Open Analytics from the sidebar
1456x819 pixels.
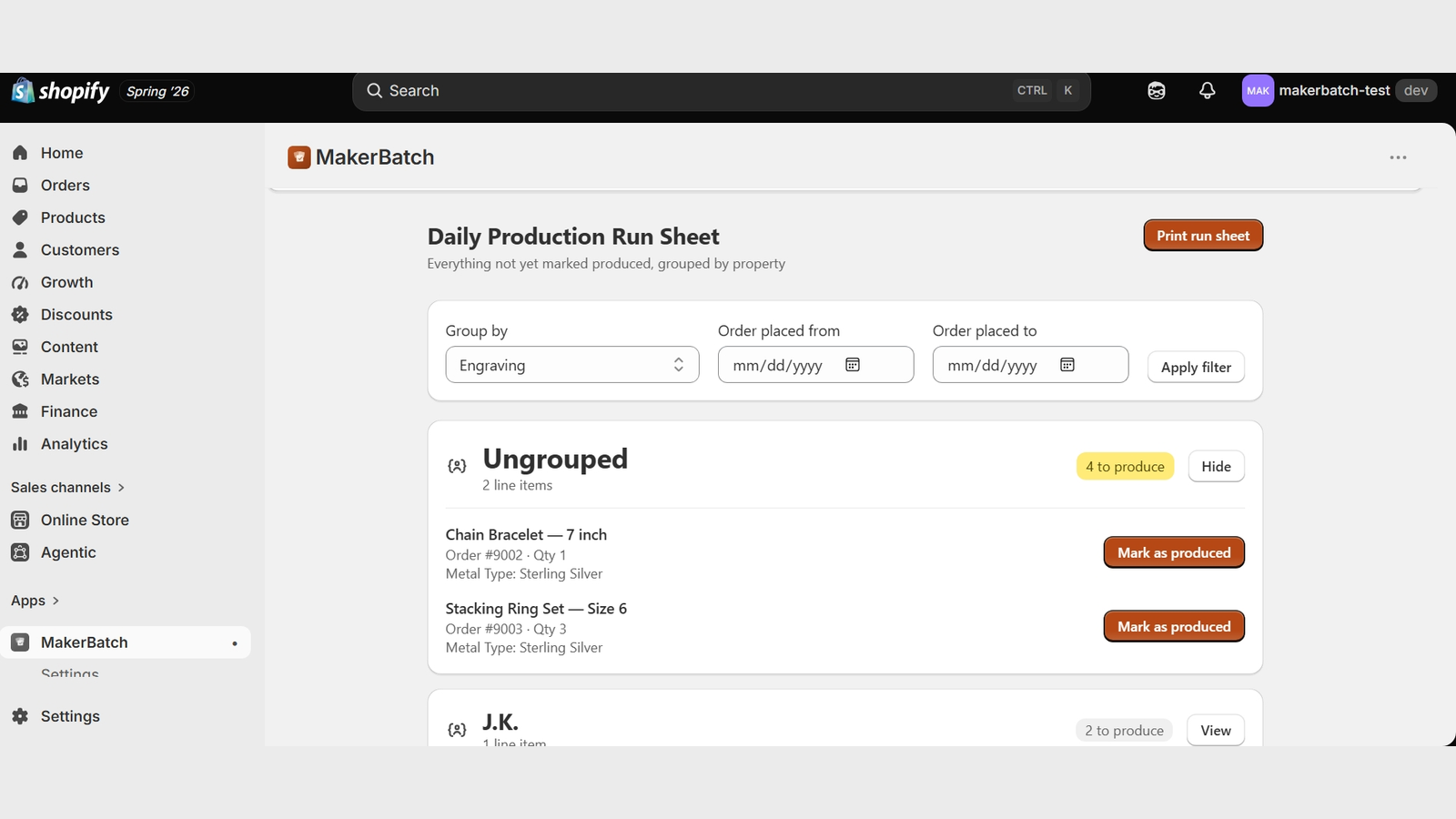coord(75,444)
